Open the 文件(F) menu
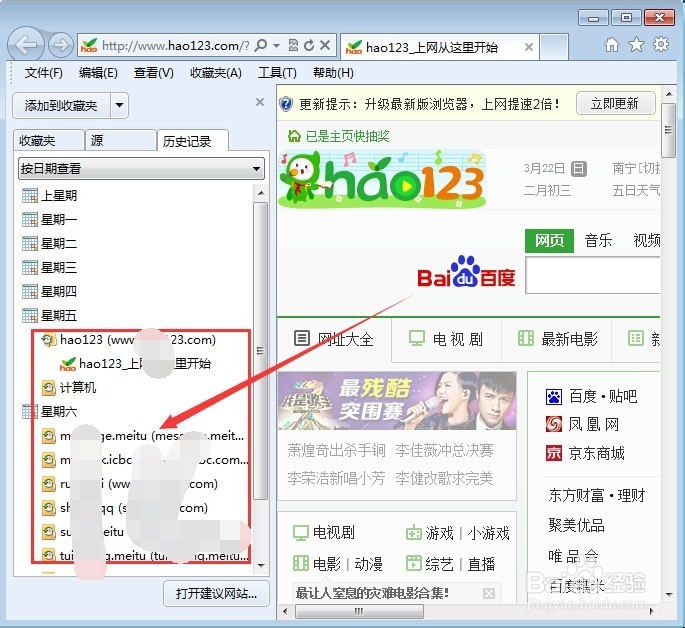This screenshot has width=685, height=628. tap(44, 72)
